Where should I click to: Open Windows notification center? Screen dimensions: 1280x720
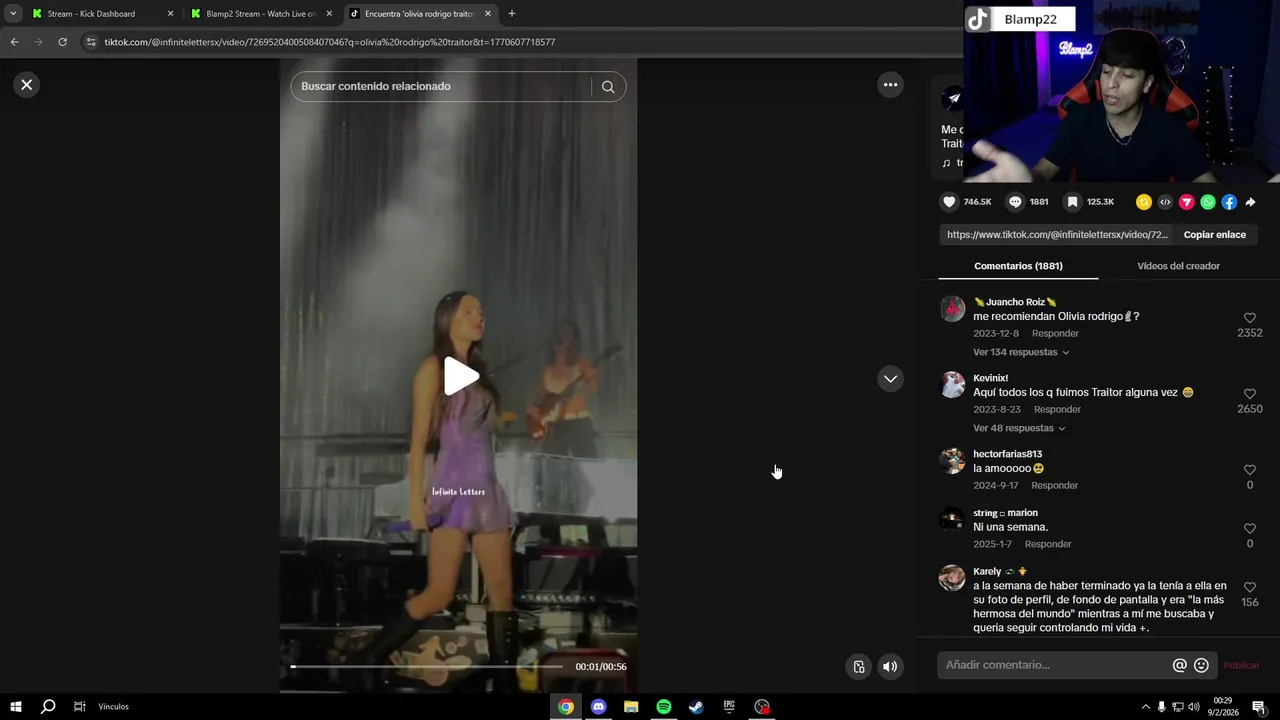pos(1258,707)
